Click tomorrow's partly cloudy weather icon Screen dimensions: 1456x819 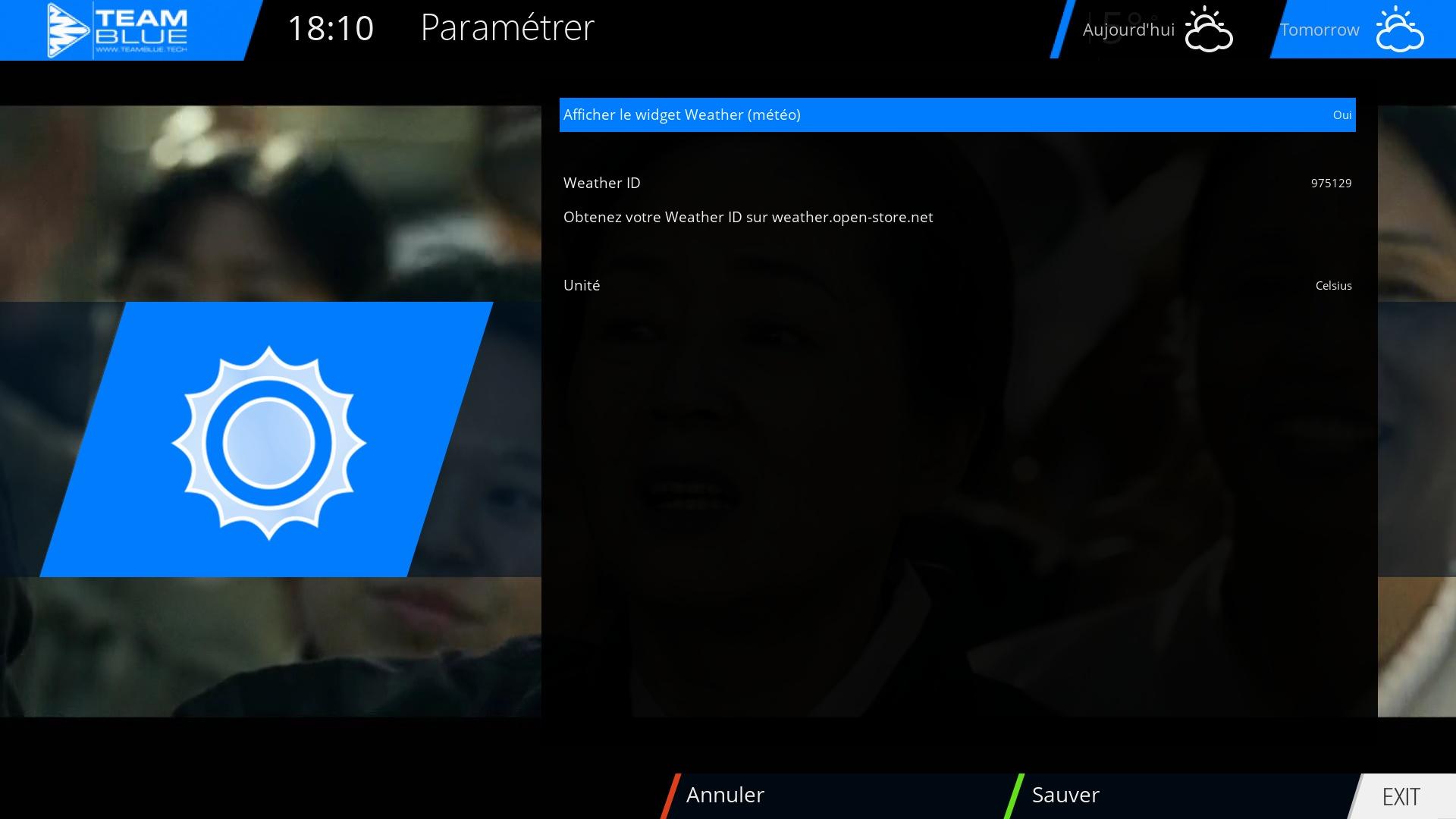point(1399,30)
